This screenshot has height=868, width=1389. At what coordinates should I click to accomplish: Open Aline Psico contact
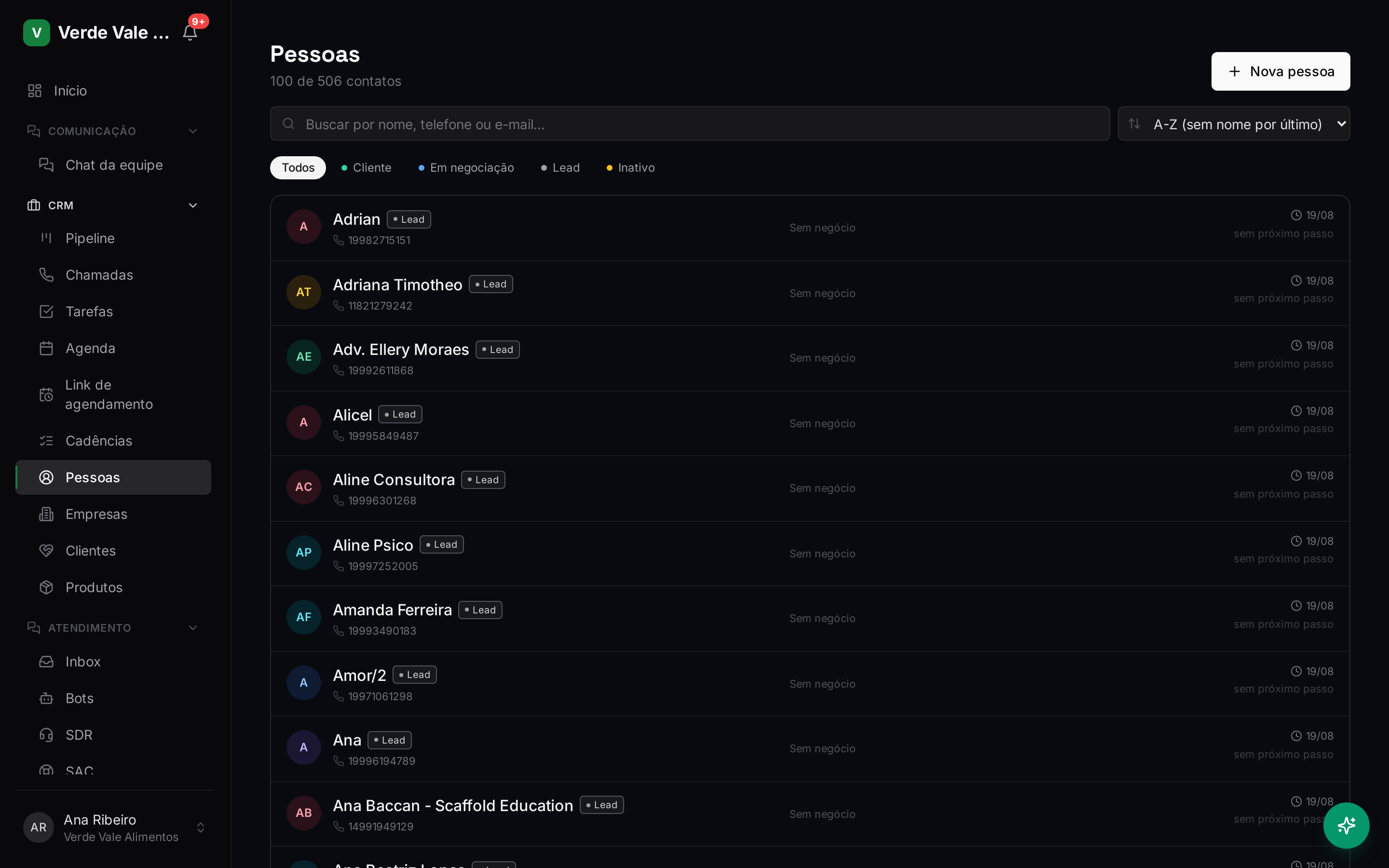point(810,554)
